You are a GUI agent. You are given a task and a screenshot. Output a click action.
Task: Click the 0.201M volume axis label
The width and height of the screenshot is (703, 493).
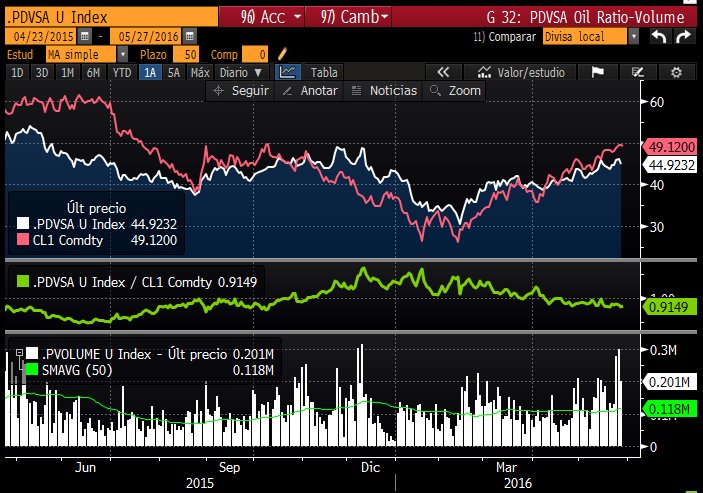point(670,382)
